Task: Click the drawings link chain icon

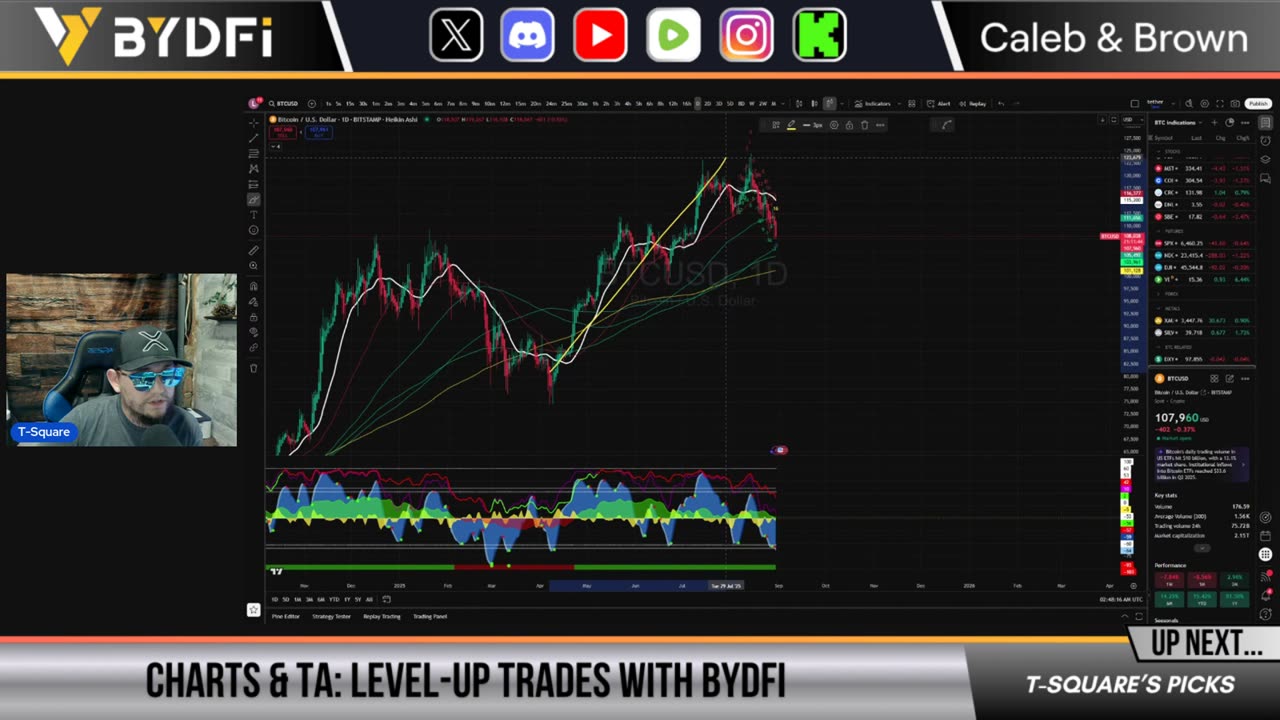Action: (254, 347)
